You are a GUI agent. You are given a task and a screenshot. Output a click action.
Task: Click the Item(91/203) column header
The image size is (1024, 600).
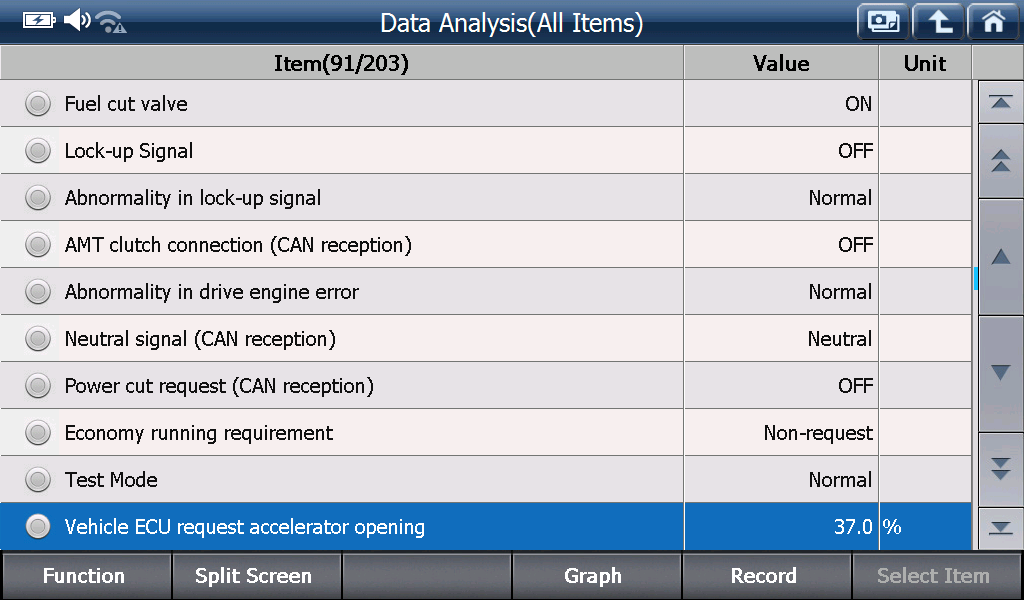point(342,63)
